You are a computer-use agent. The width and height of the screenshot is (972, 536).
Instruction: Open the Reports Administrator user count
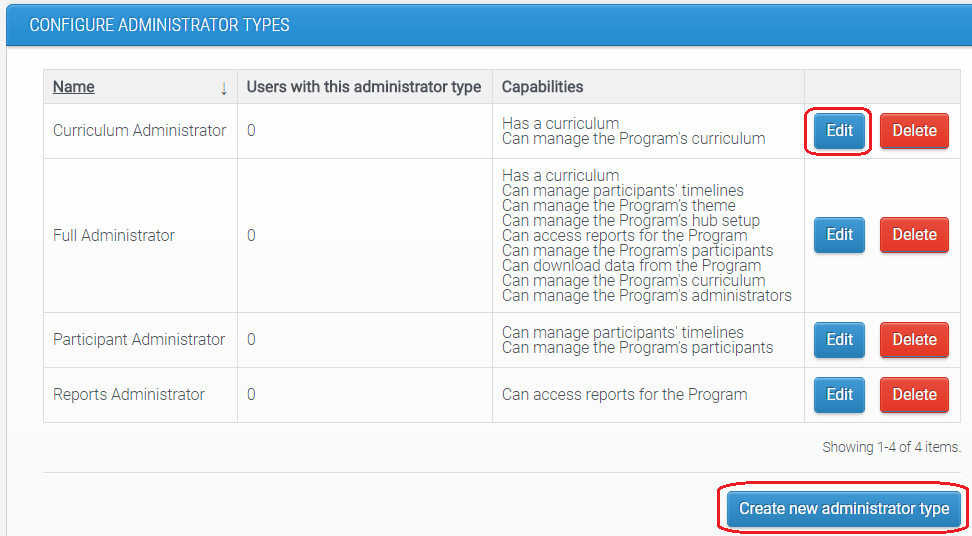click(251, 395)
